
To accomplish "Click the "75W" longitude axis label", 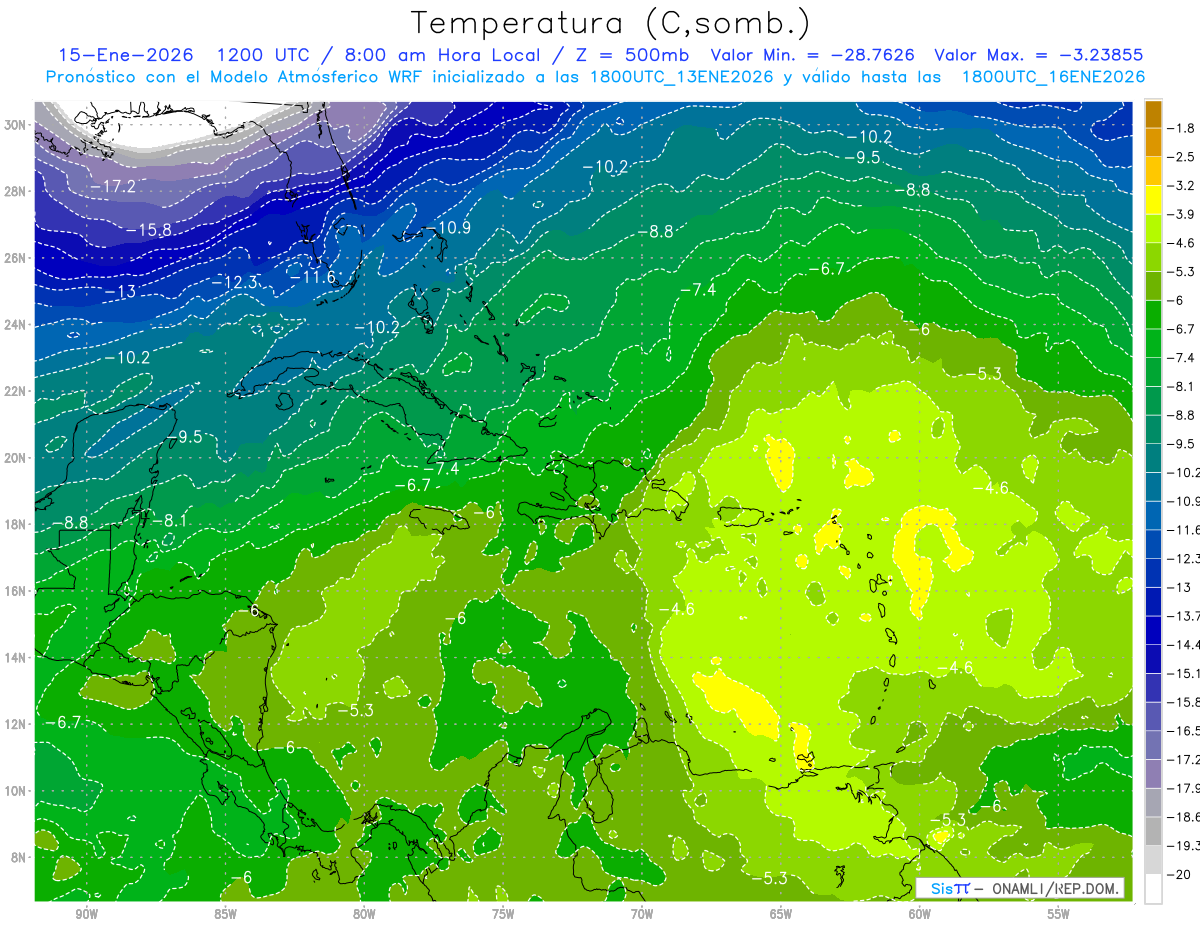I will tap(503, 914).
